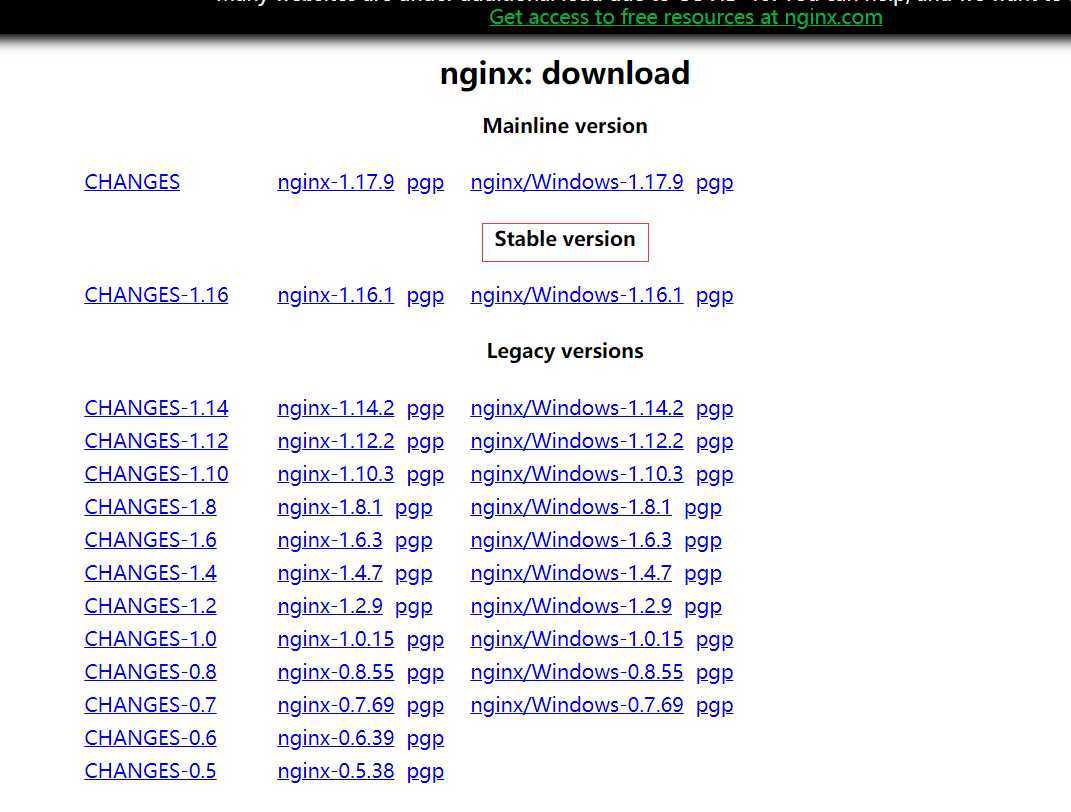The height and width of the screenshot is (812, 1071).
Task: Download the nginx-1.6.3 source archive
Action: point(330,540)
